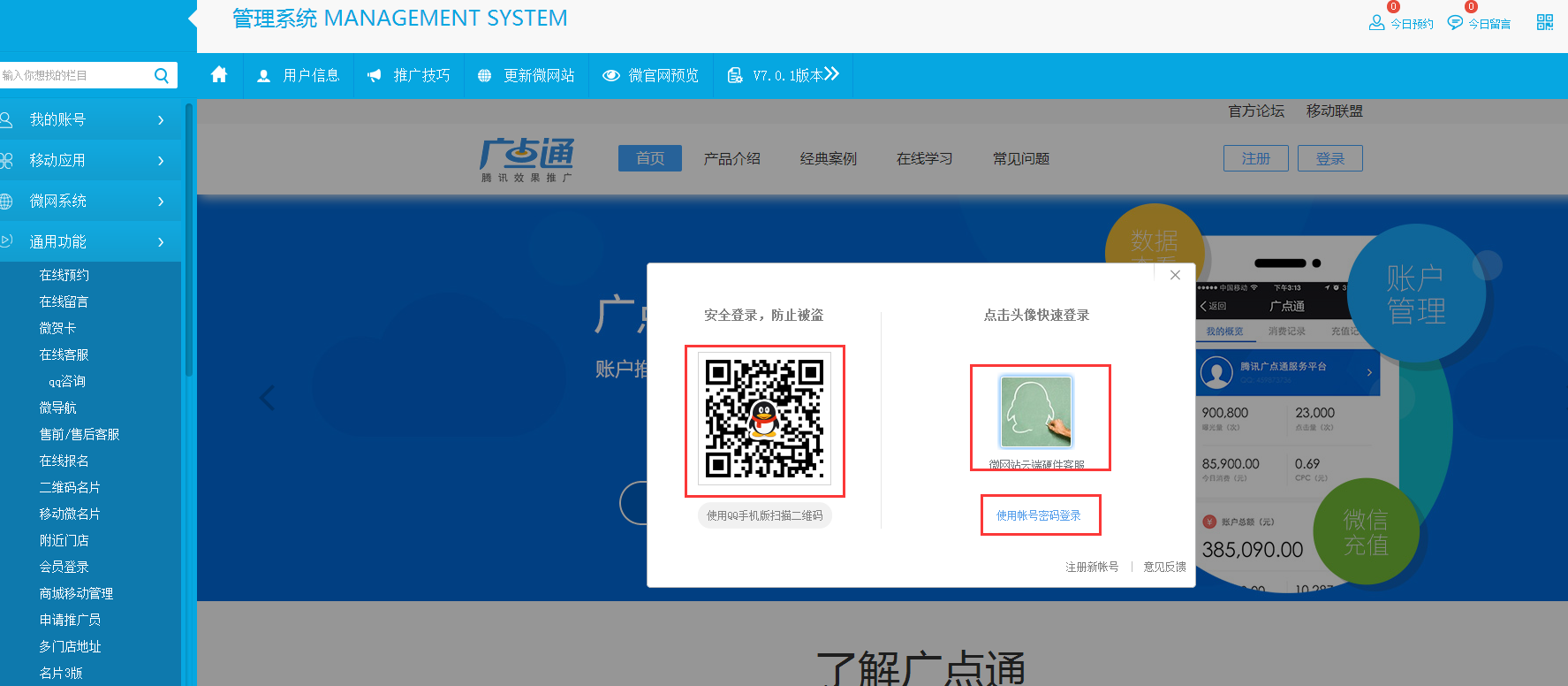
Task: Click the sidebar vertical scrollbar
Action: point(188,239)
